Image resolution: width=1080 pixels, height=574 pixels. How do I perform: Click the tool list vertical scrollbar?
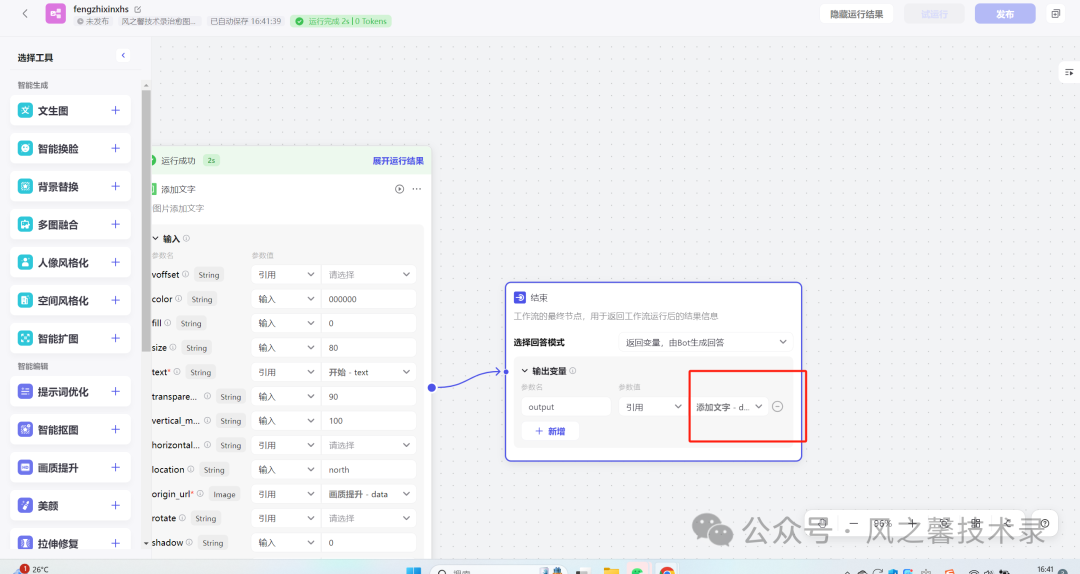coord(145,221)
